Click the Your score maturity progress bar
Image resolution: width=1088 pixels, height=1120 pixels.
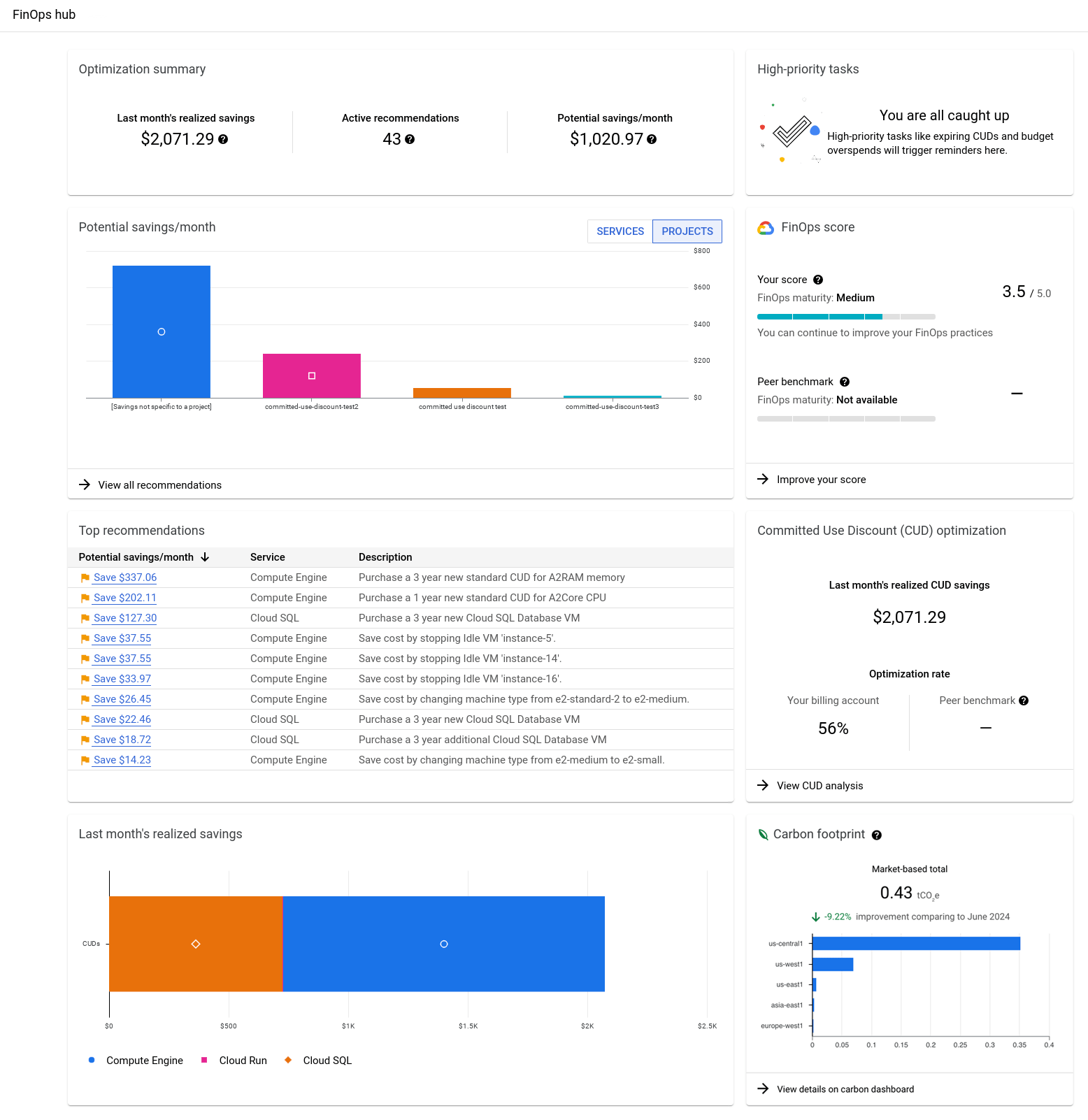click(x=846, y=317)
